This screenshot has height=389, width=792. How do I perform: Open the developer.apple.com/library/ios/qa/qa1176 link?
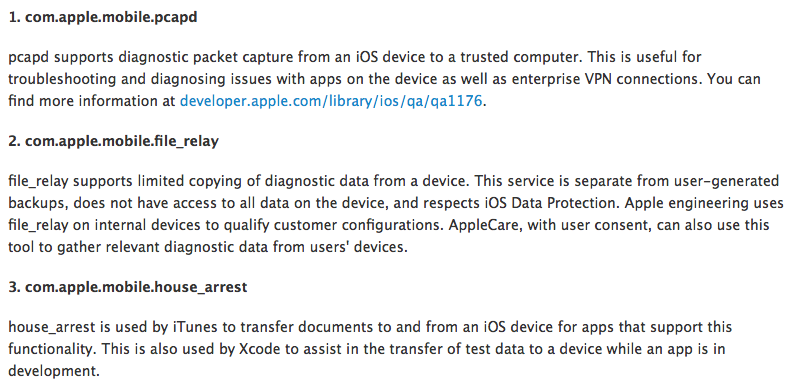point(331,102)
